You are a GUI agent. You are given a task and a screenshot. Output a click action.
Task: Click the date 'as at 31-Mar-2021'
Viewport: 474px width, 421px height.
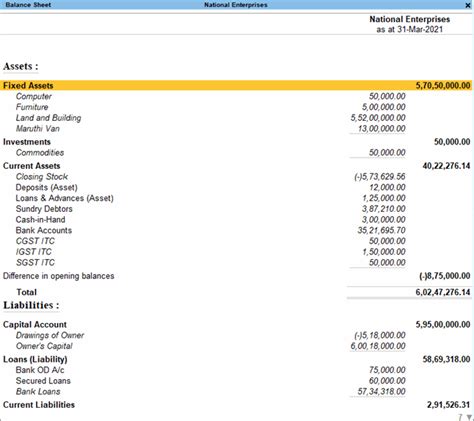(x=410, y=29)
